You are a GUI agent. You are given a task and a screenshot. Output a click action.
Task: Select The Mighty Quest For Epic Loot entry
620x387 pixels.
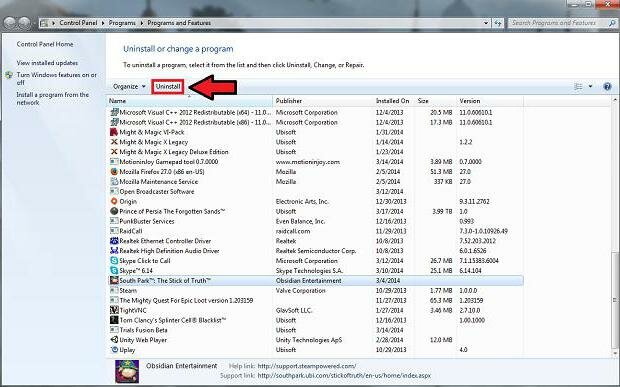[x=316, y=300]
